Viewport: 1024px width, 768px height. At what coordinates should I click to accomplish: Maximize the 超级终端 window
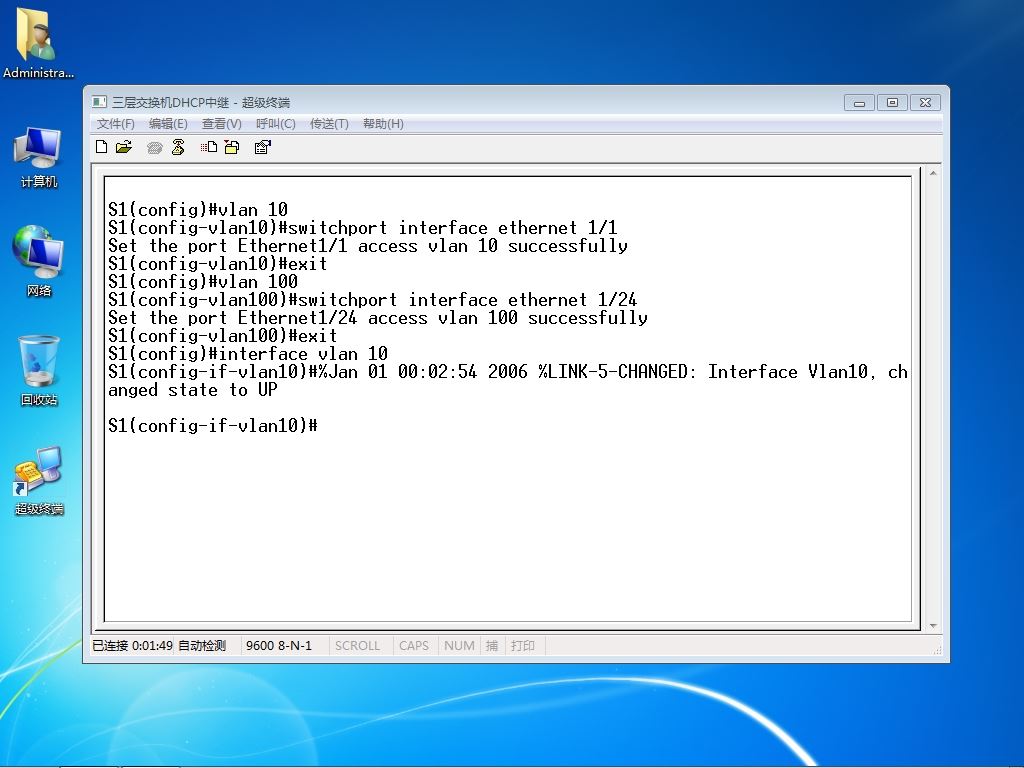click(x=892, y=103)
